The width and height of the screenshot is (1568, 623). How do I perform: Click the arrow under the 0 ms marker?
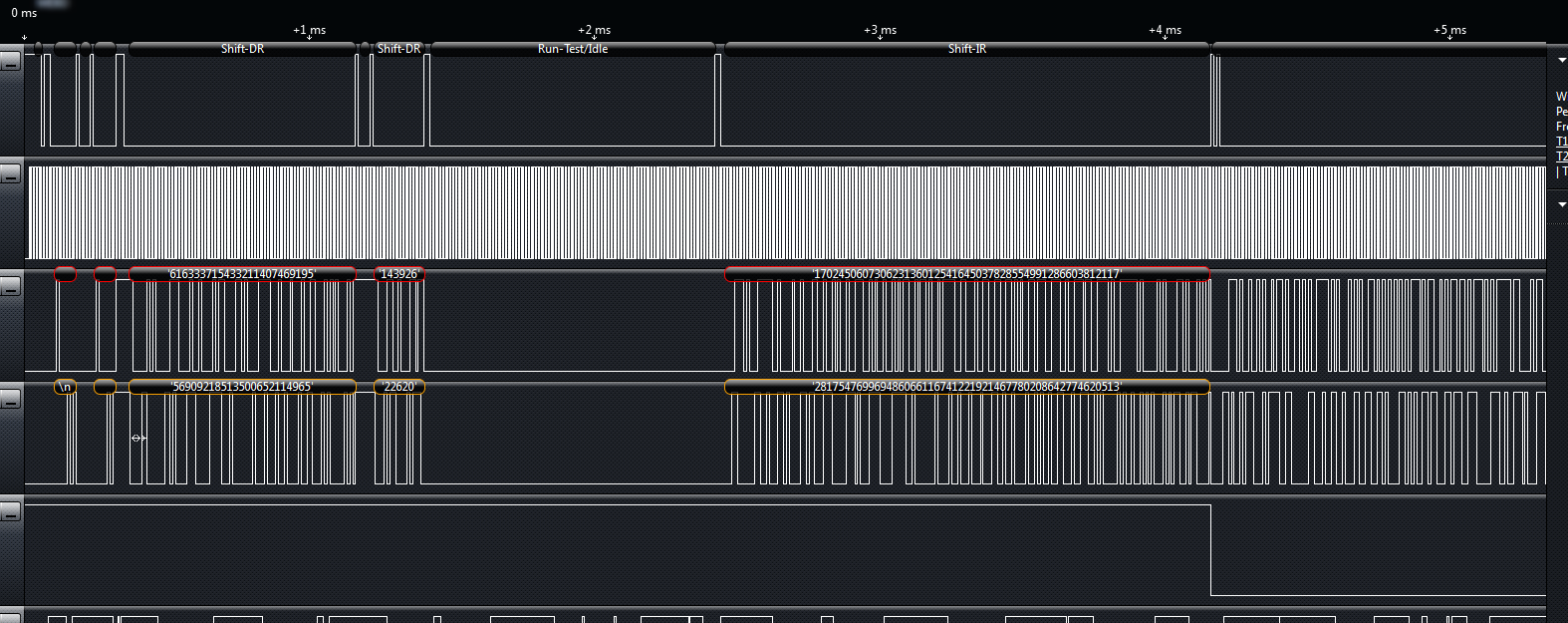point(25,38)
